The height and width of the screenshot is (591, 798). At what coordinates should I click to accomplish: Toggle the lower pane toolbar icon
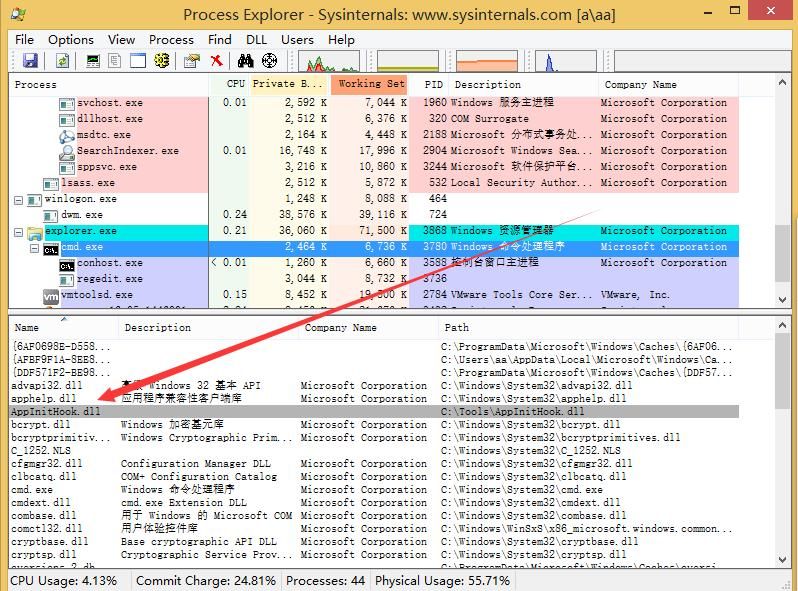[x=138, y=61]
